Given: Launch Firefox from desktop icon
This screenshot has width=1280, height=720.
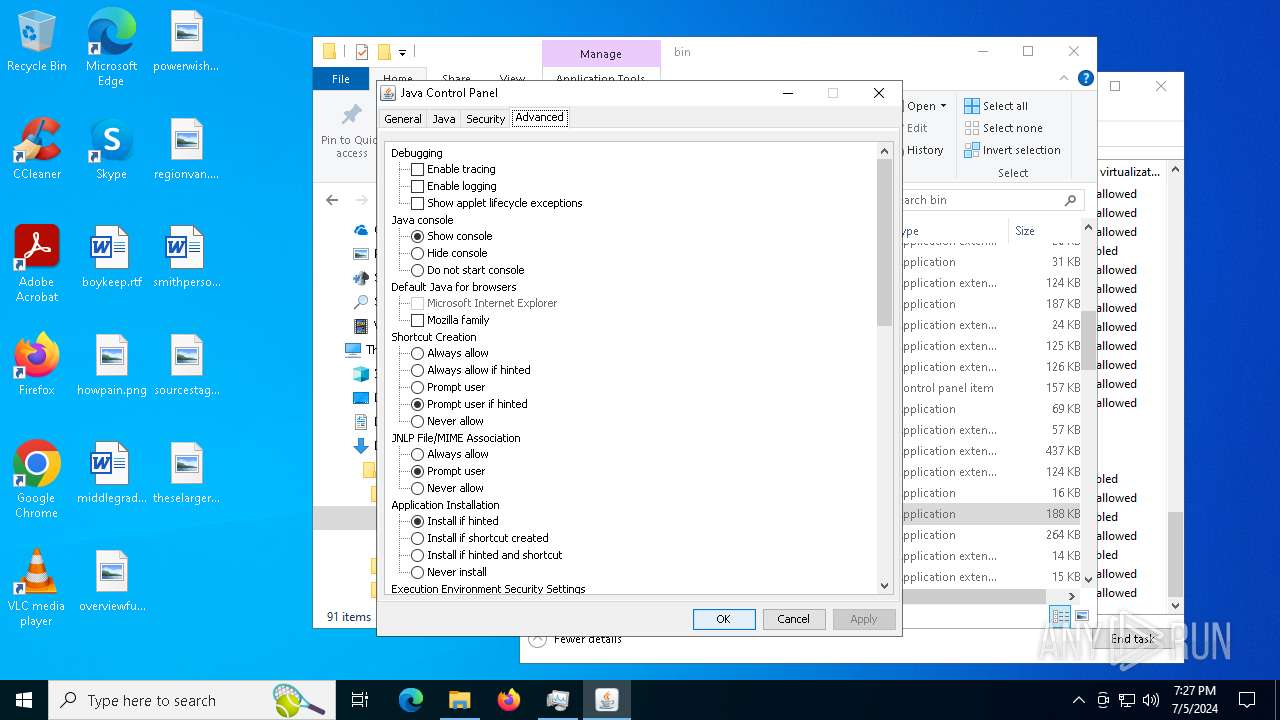Looking at the screenshot, I should tap(37, 365).
